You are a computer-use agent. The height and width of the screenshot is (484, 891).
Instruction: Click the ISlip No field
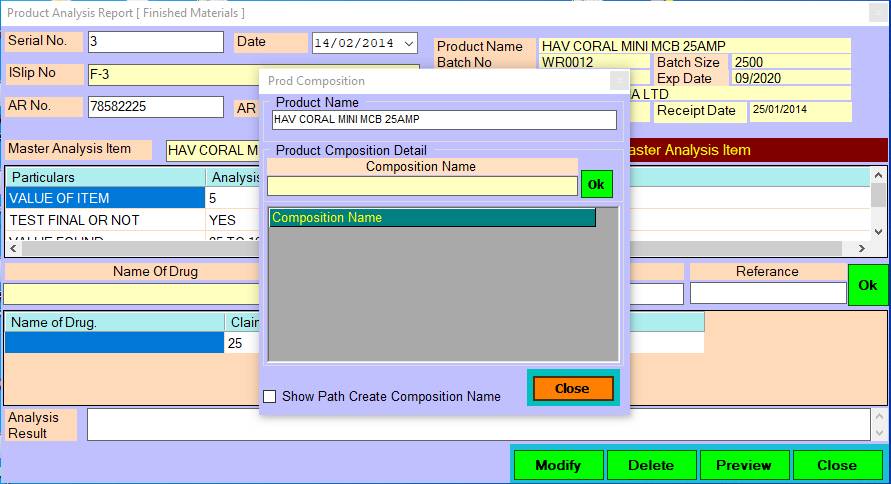170,74
